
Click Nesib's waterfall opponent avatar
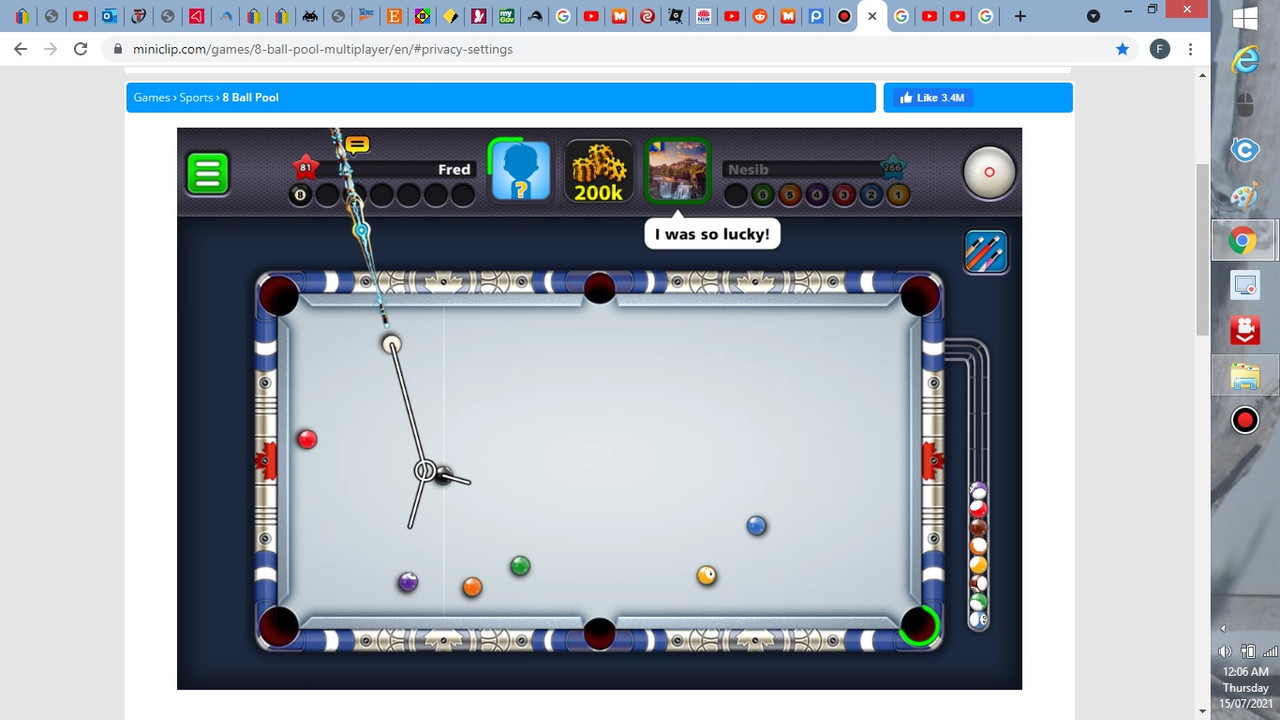[x=677, y=171]
